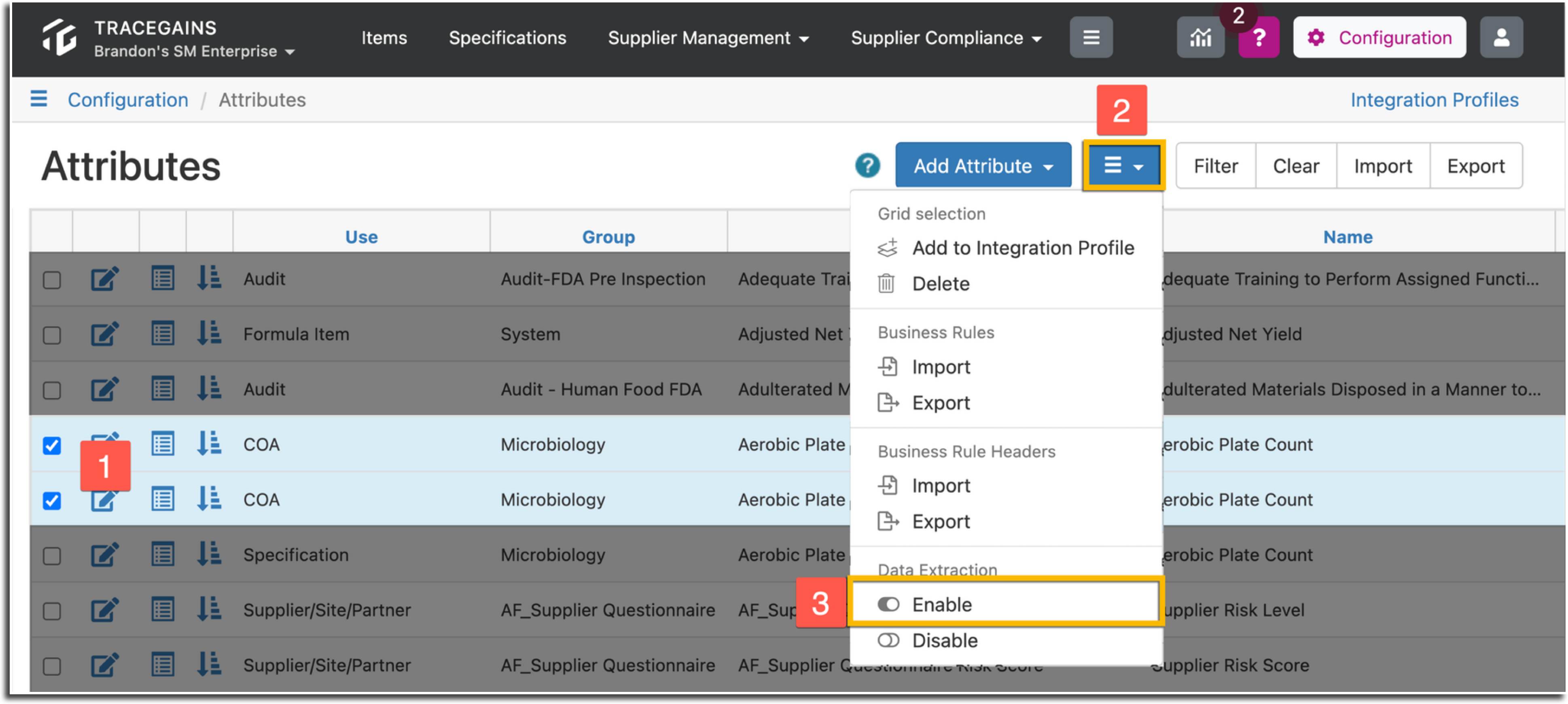Open the Integration Profiles link
The image size is (1568, 704).
click(1433, 100)
